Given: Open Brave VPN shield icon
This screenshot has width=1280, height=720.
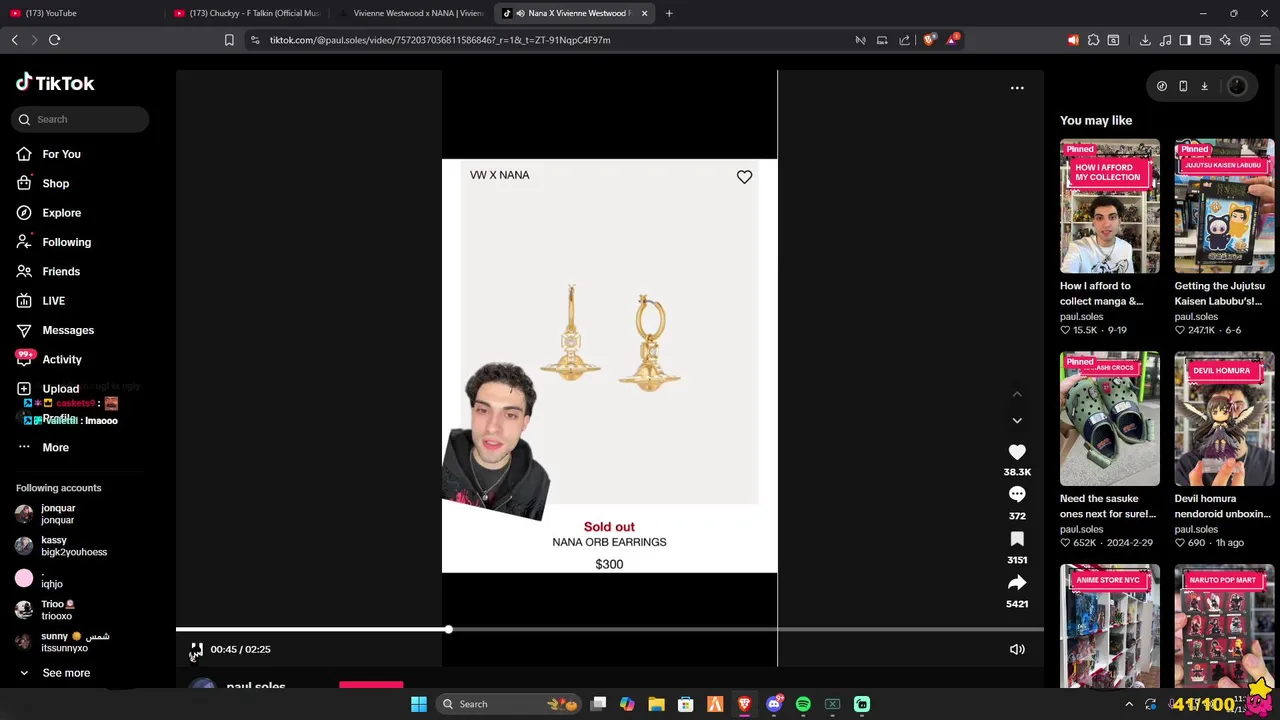Looking at the screenshot, I should pos(1245,40).
